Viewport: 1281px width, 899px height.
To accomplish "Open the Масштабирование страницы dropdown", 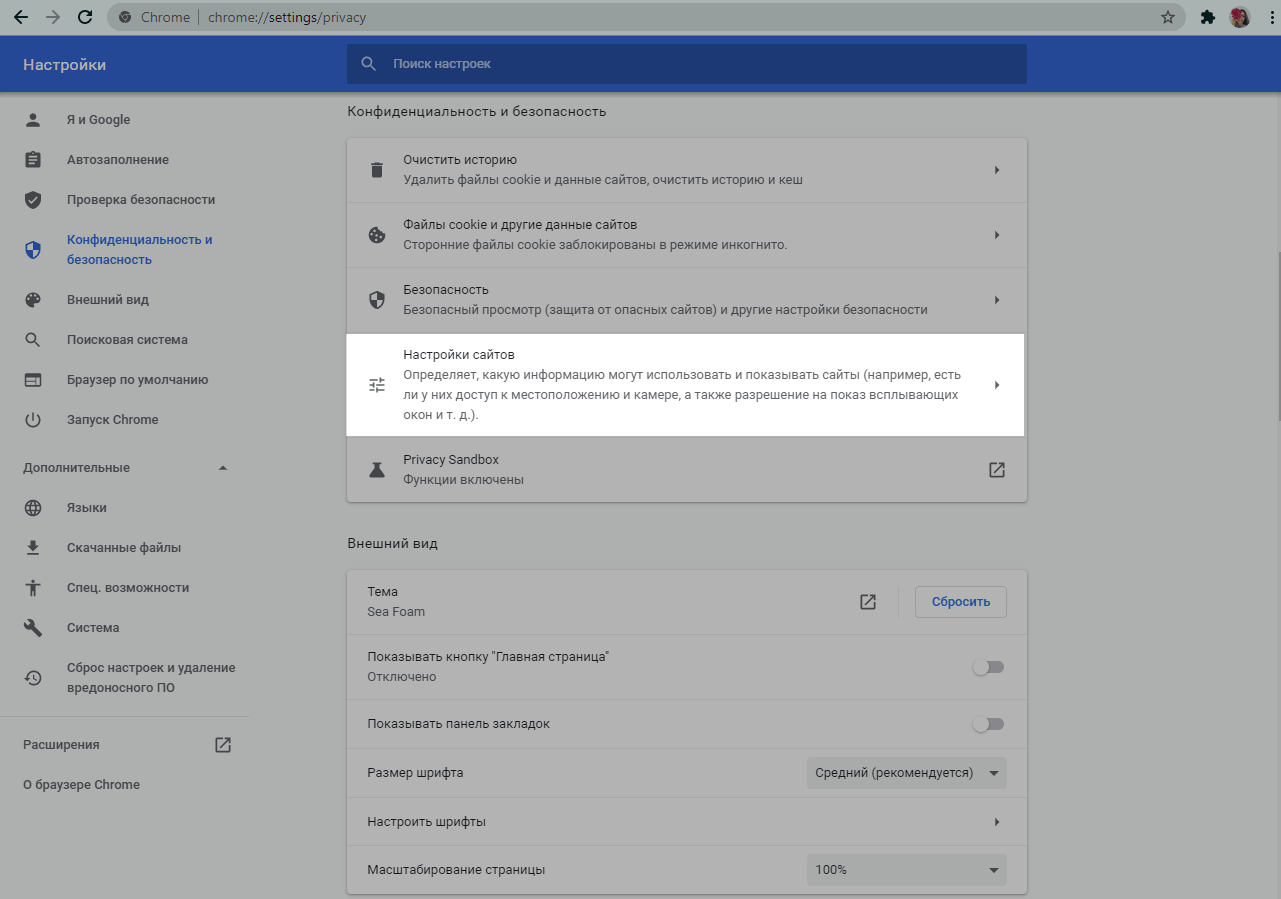I will tap(905, 869).
